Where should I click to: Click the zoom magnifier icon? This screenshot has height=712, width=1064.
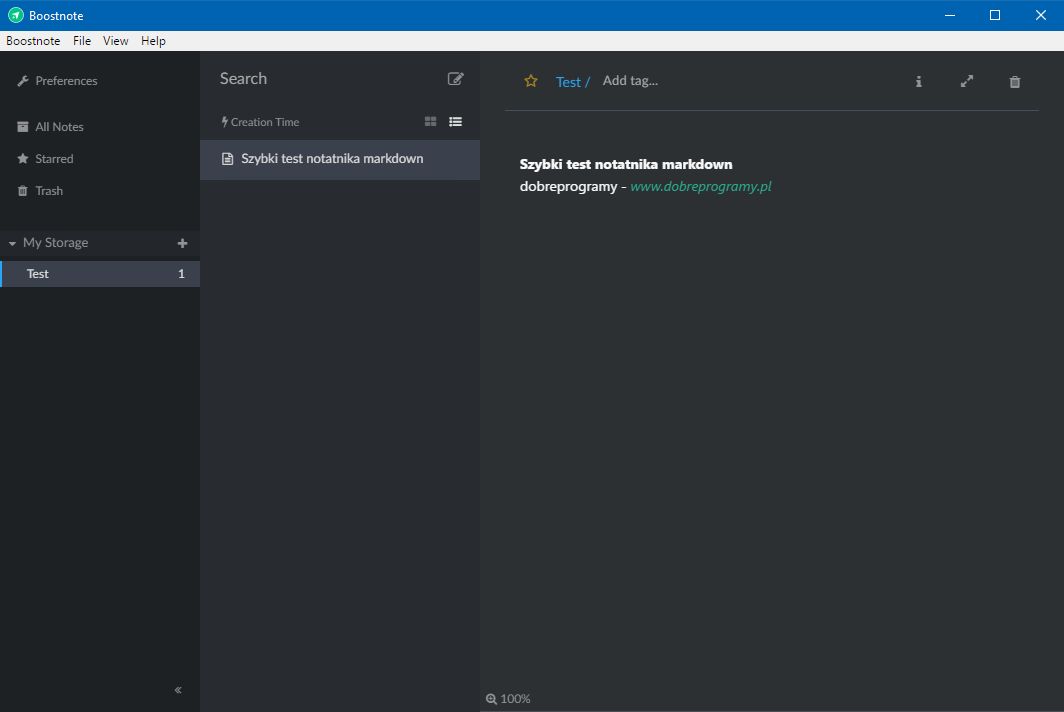click(x=491, y=699)
